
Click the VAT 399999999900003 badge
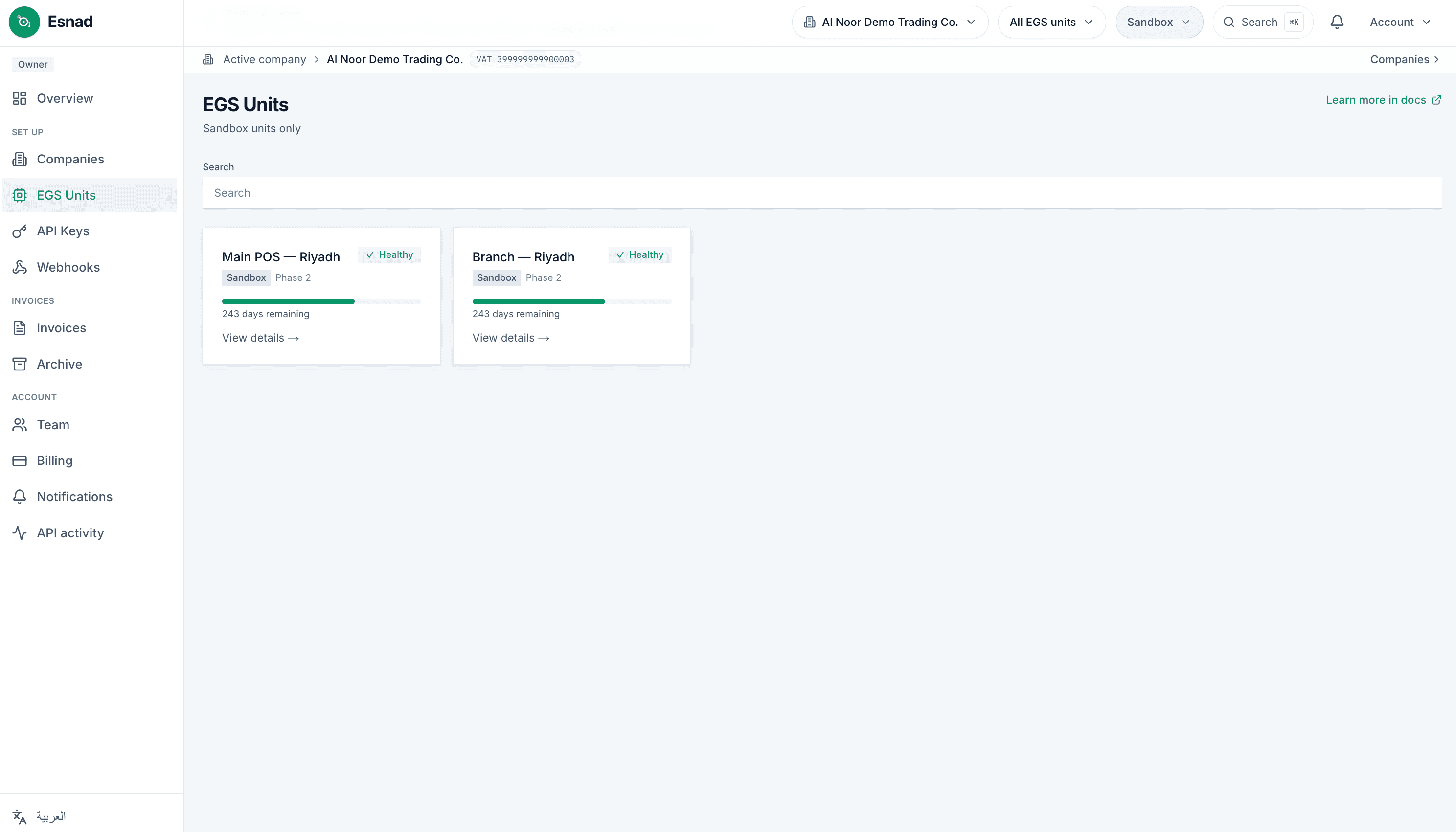(x=525, y=59)
